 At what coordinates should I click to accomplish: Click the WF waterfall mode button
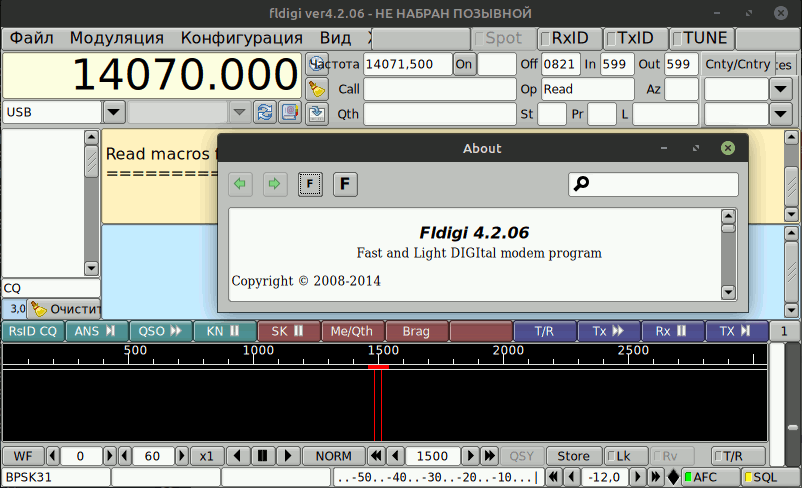coord(23,456)
